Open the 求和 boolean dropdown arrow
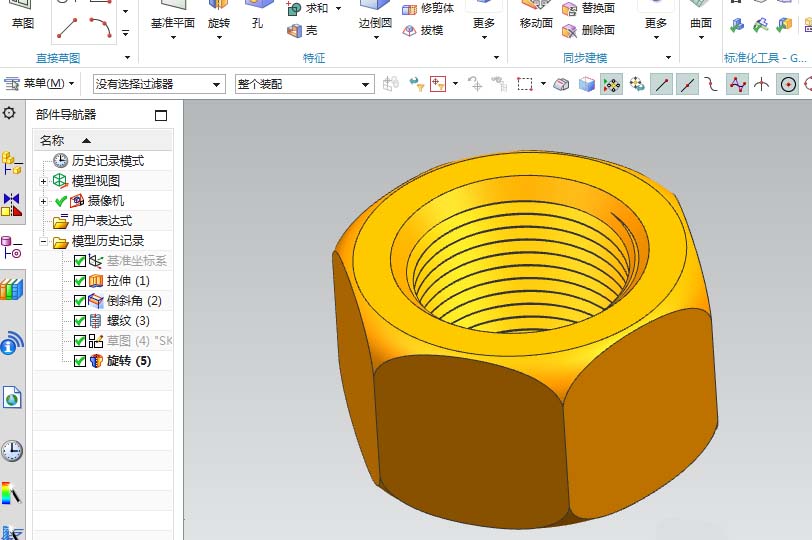Viewport: 812px width, 540px height. (339, 8)
